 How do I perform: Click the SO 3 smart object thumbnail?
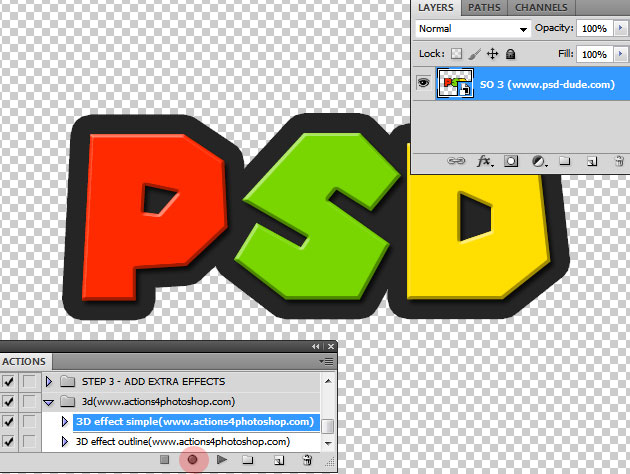coord(455,84)
